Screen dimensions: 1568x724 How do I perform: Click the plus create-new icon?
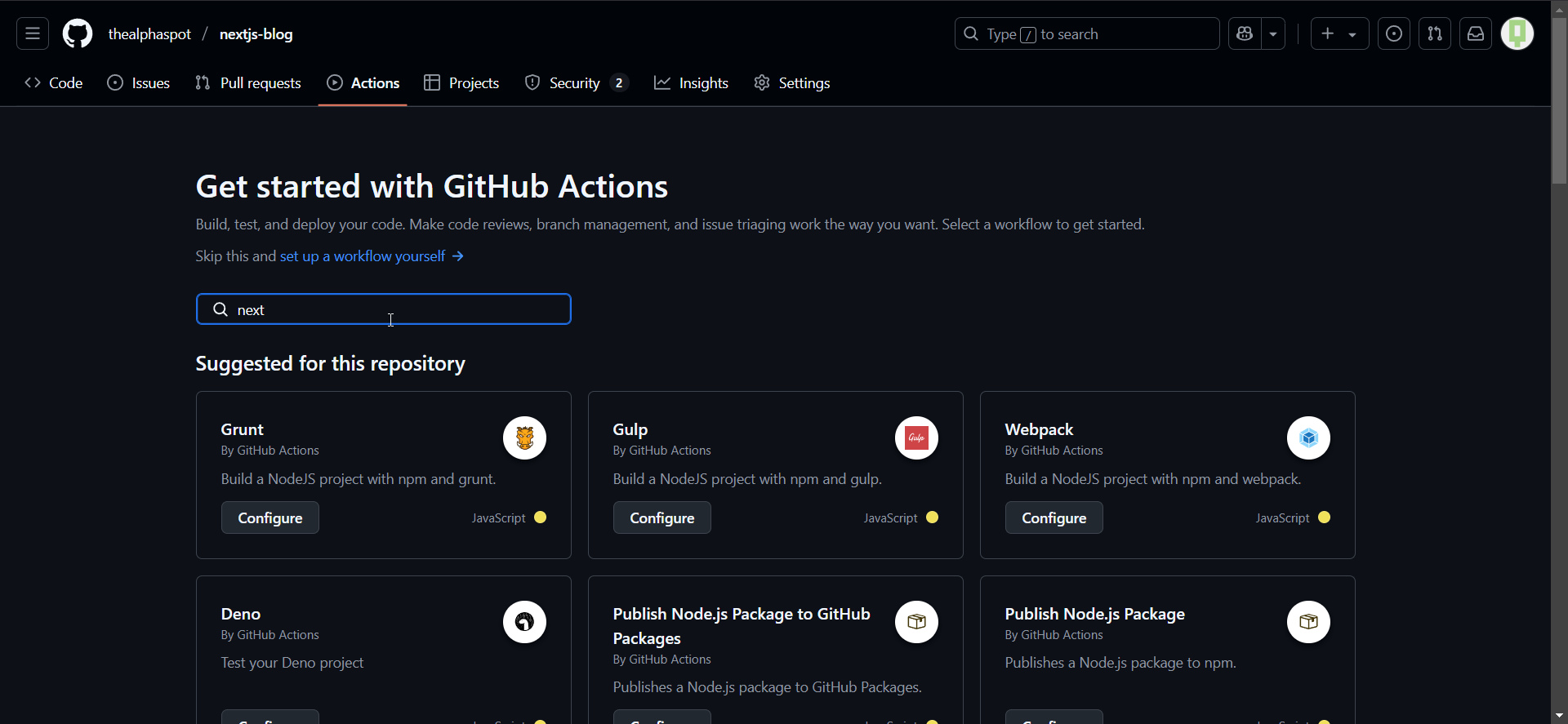click(x=1328, y=33)
